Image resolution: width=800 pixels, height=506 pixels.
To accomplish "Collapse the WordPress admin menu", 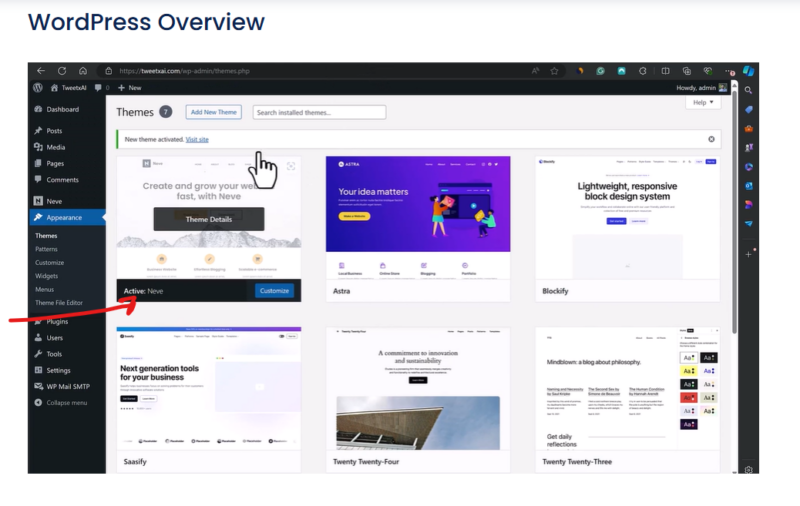I will [60, 403].
